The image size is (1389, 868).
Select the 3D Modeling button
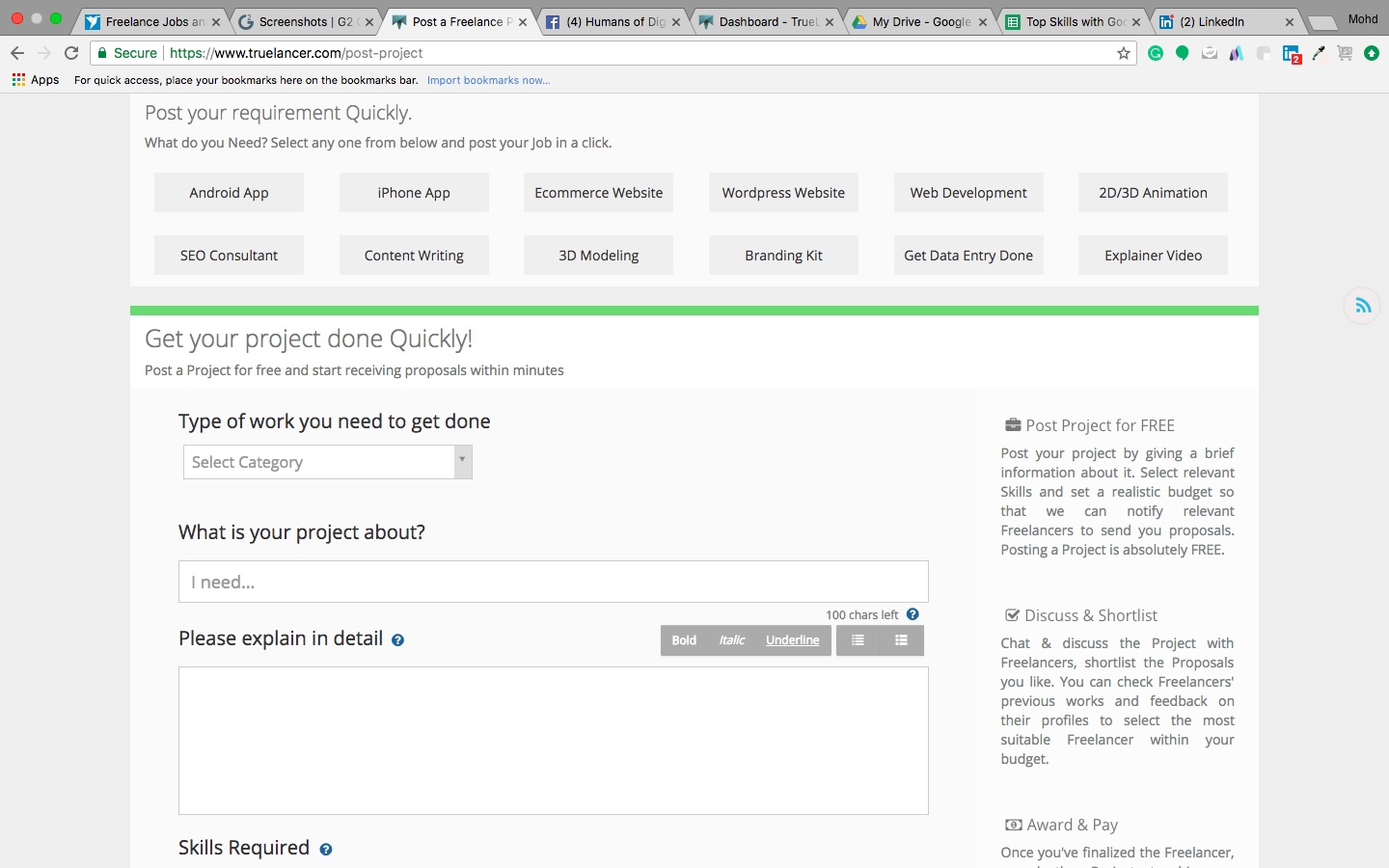[599, 256]
